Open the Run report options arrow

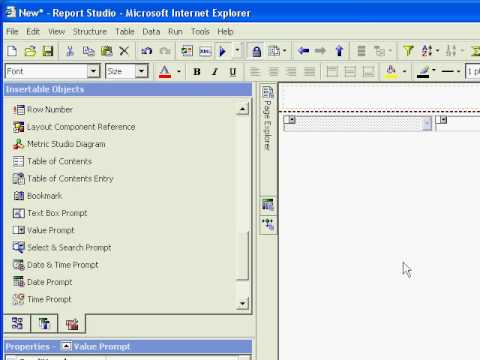pyautogui.click(x=237, y=51)
